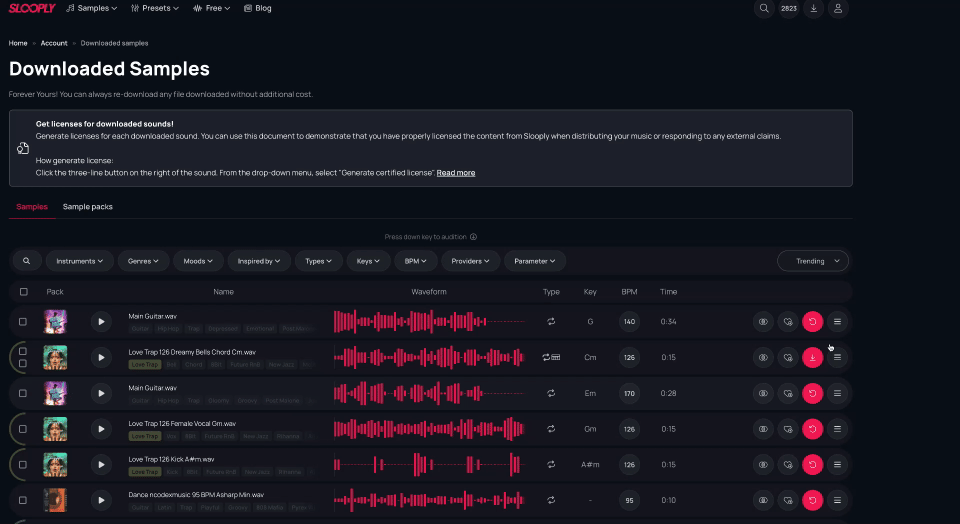Re-download Kick A#m sample with red button
Screen dimensions: 960x524
(812, 465)
